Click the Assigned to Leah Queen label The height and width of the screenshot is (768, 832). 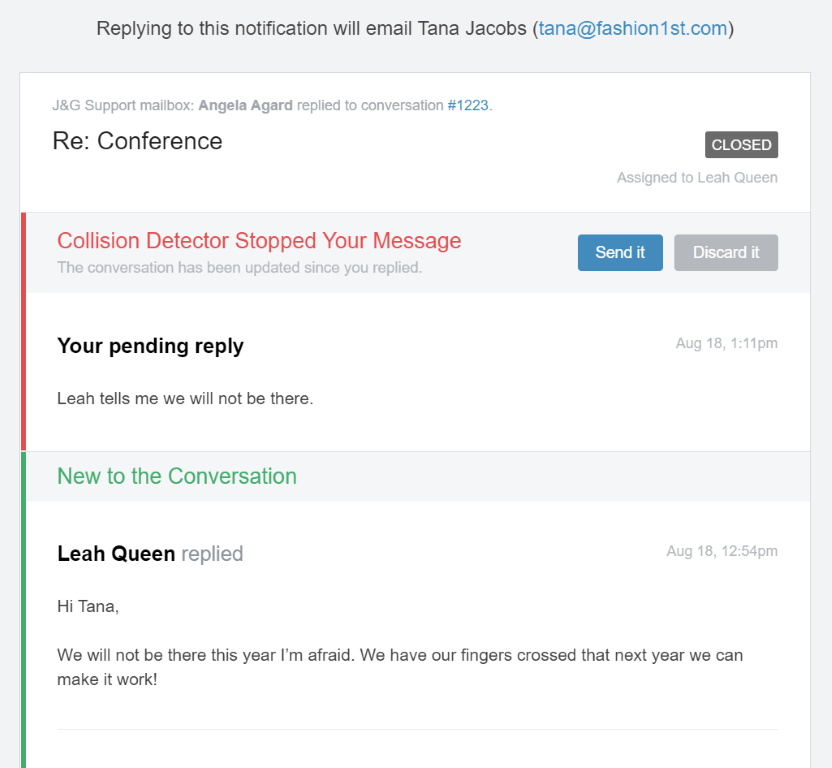[x=697, y=178]
